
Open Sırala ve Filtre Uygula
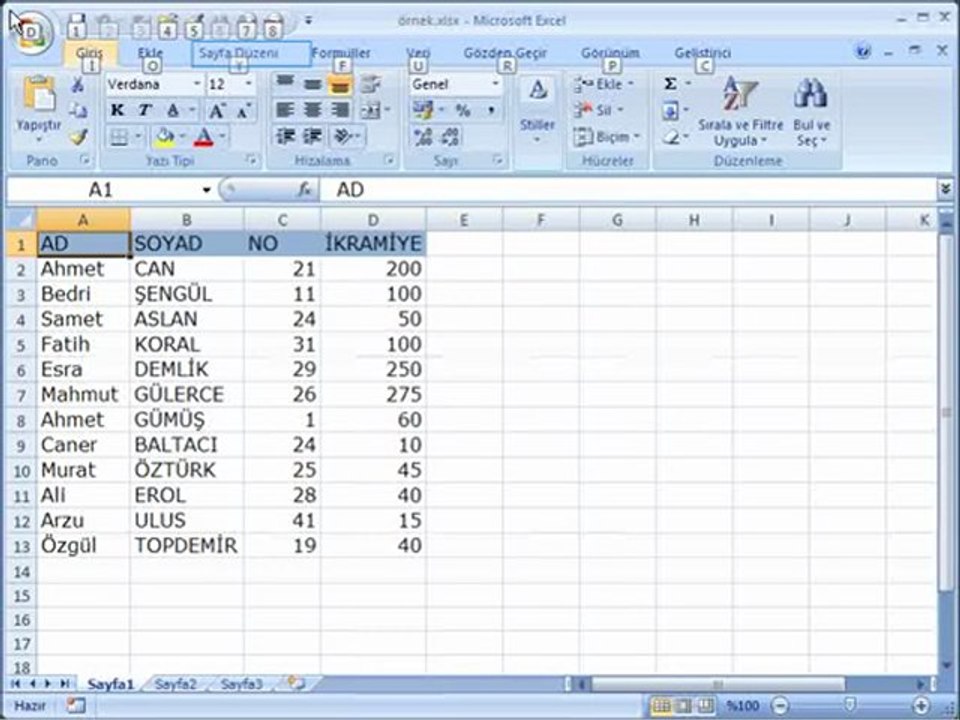[741, 111]
